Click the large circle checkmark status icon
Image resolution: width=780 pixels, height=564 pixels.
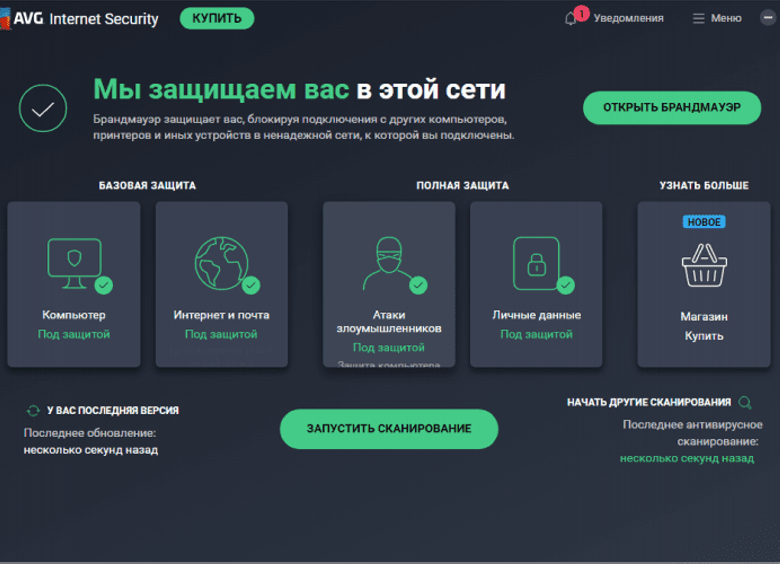pos(43,108)
